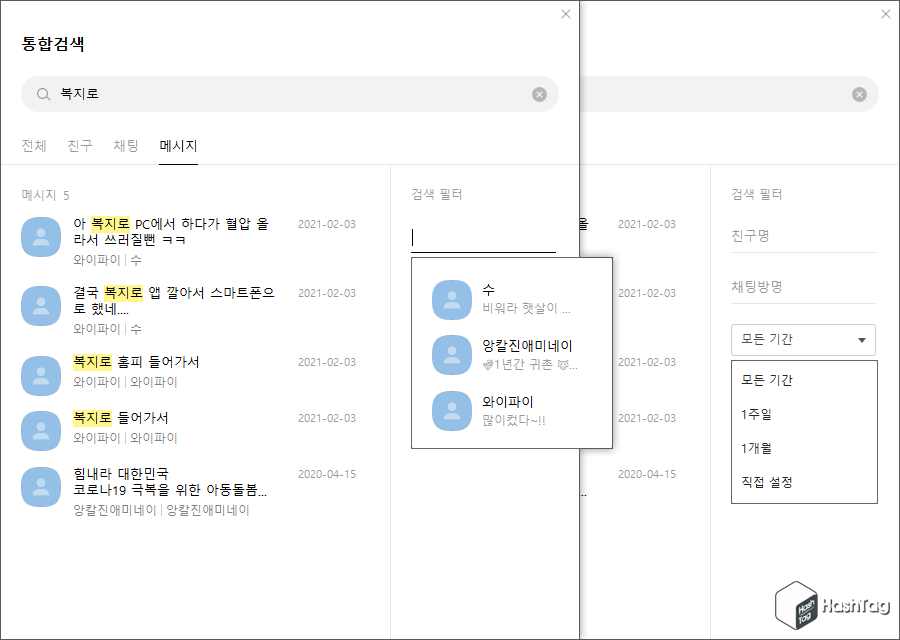Open the 복지로 들어가서 message result
The width and height of the screenshot is (900, 640).
(150, 420)
